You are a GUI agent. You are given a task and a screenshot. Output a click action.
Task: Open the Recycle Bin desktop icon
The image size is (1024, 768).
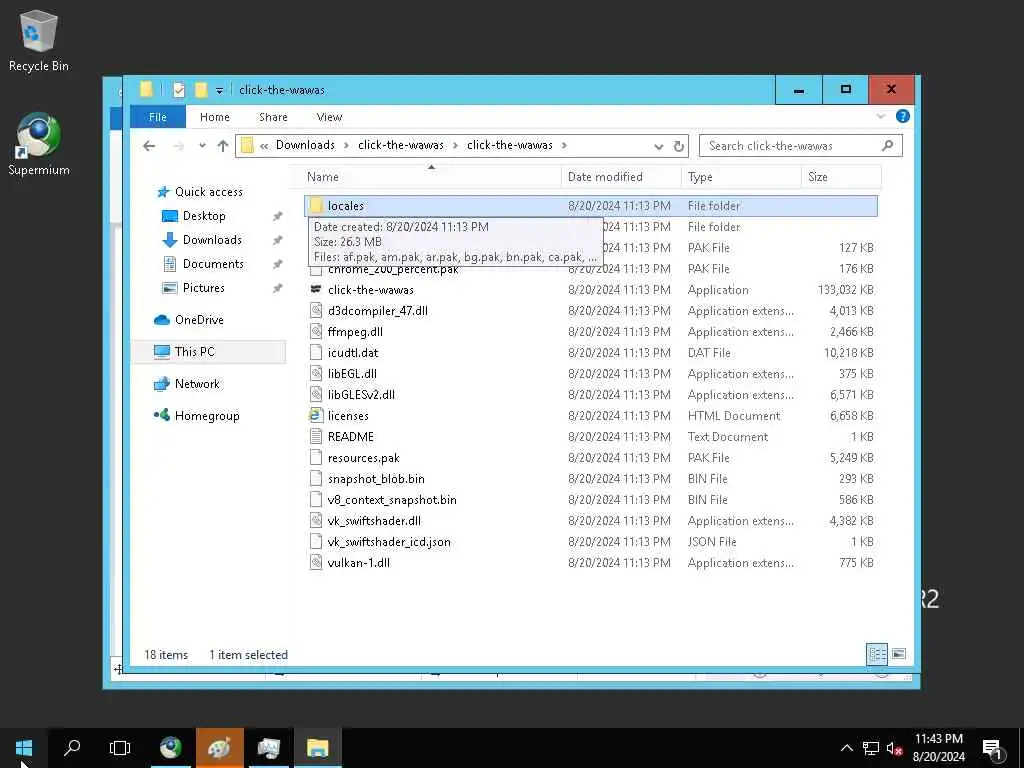[x=39, y=40]
